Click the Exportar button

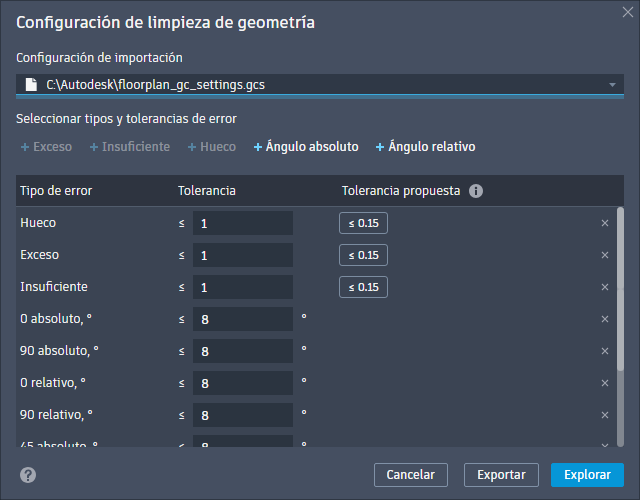pos(501,474)
